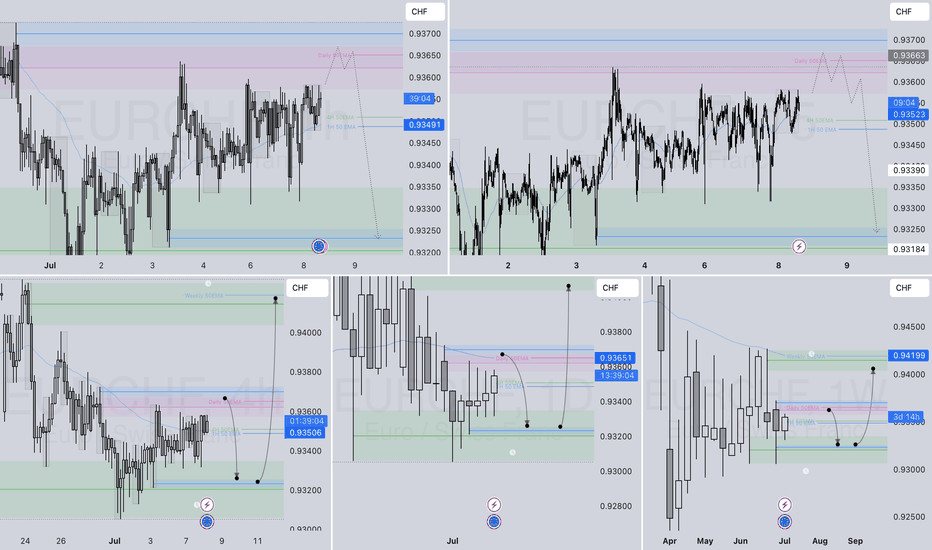Image resolution: width=932 pixels, height=550 pixels.
Task: Open CHF currency selector on the 1W chart
Action: click(909, 288)
